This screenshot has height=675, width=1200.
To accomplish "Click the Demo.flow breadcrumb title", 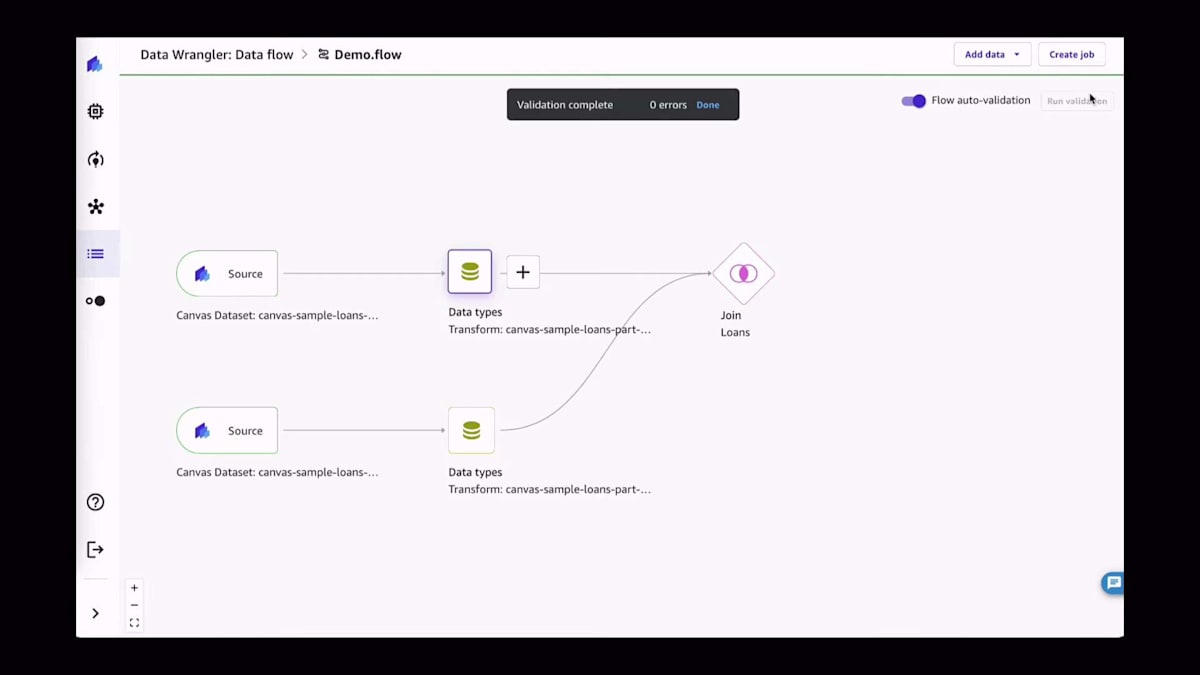I will [x=368, y=55].
